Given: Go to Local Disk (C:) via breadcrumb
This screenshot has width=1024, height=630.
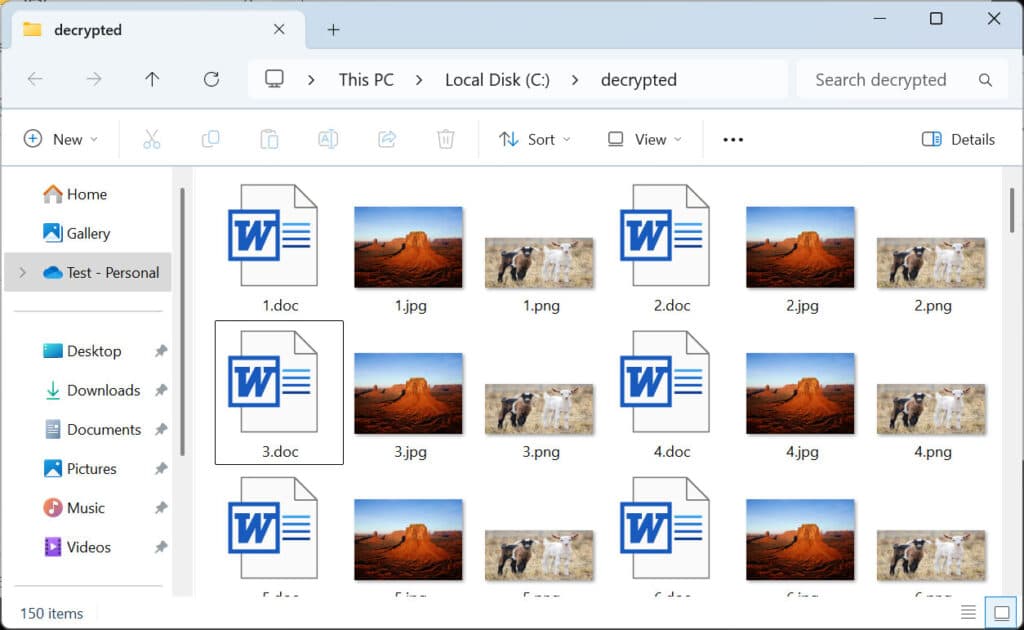Looking at the screenshot, I should tap(497, 79).
